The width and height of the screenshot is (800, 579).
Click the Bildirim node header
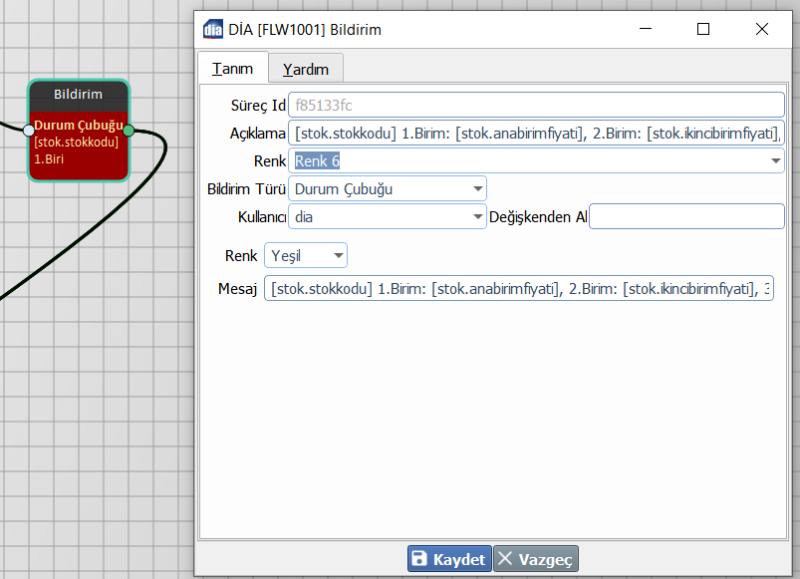point(78,94)
